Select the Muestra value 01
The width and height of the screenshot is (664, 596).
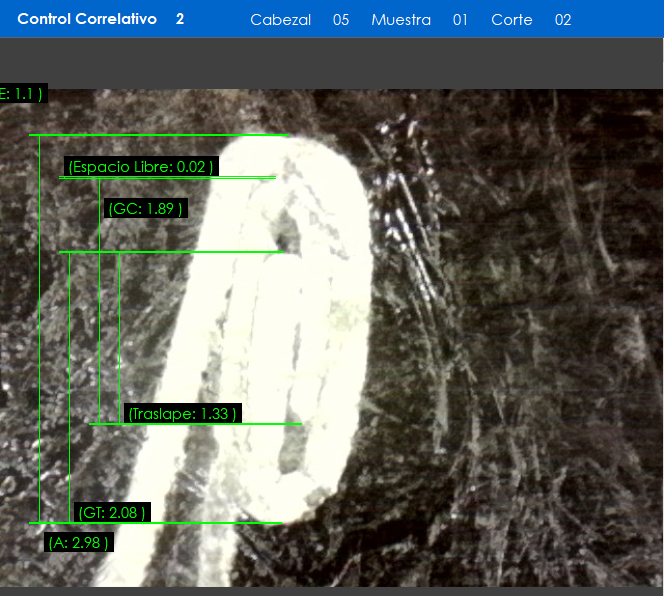pos(460,20)
